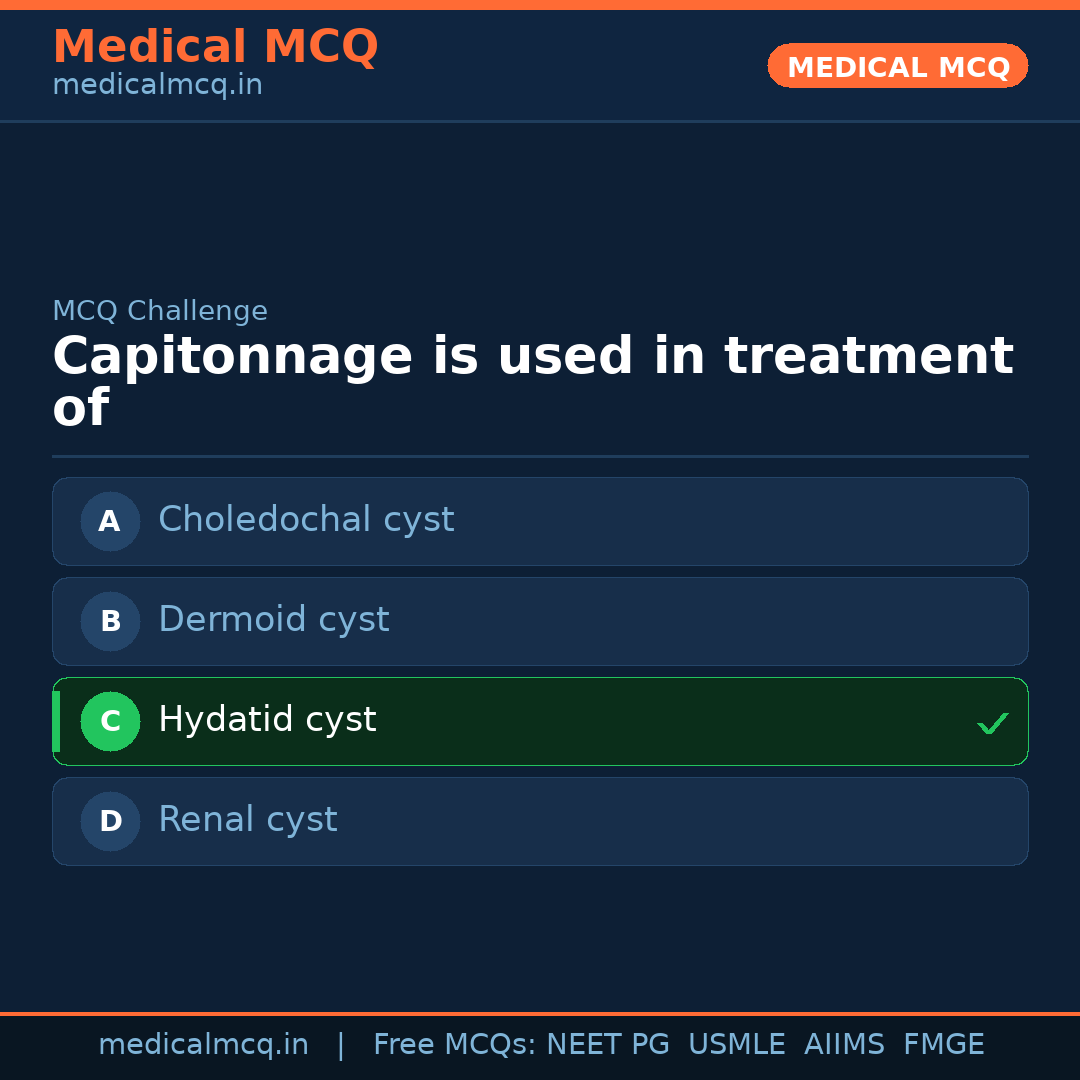
Task: Click the Medical MCQ title logo
Action: tap(215, 47)
